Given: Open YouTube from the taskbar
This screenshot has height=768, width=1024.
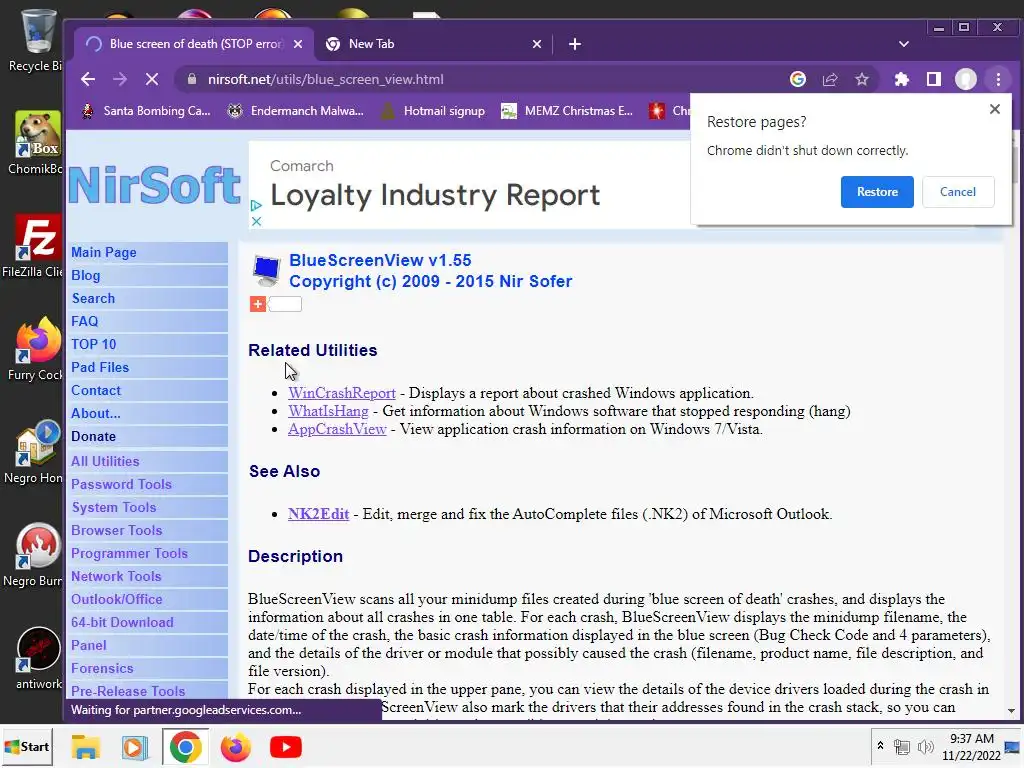Looking at the screenshot, I should click(x=285, y=747).
